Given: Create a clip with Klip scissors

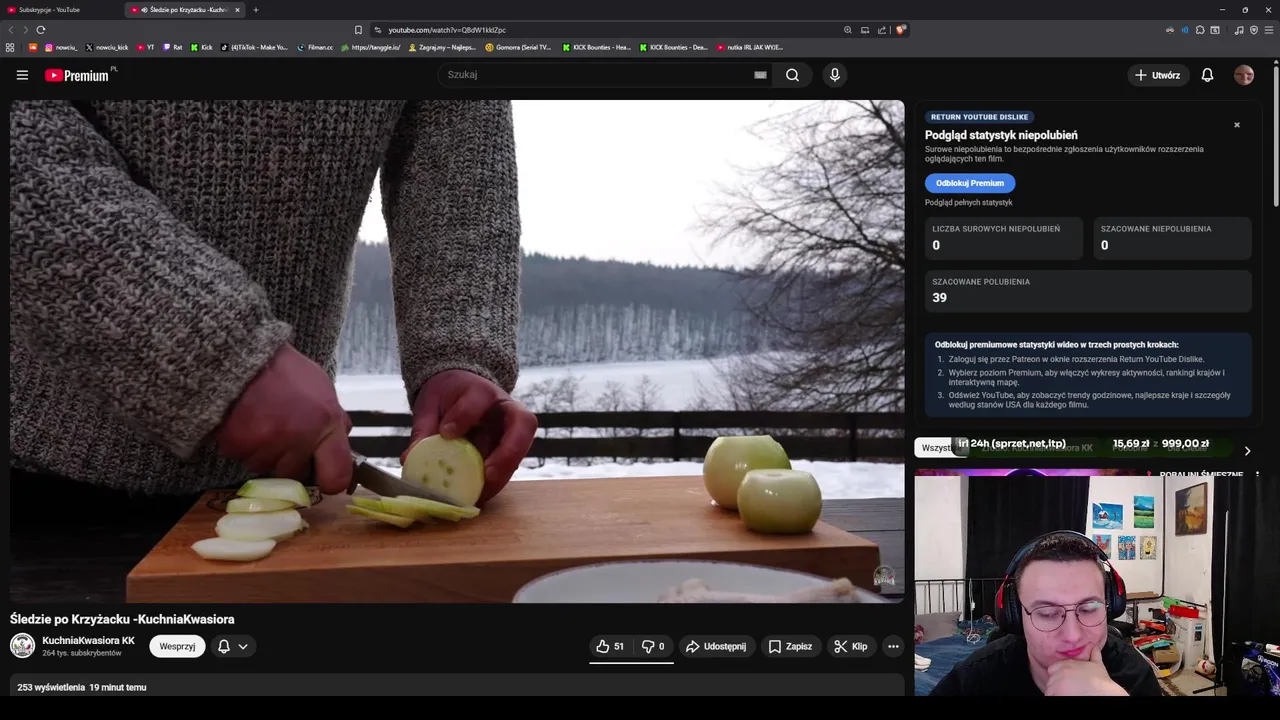Looking at the screenshot, I should pyautogui.click(x=850, y=647).
